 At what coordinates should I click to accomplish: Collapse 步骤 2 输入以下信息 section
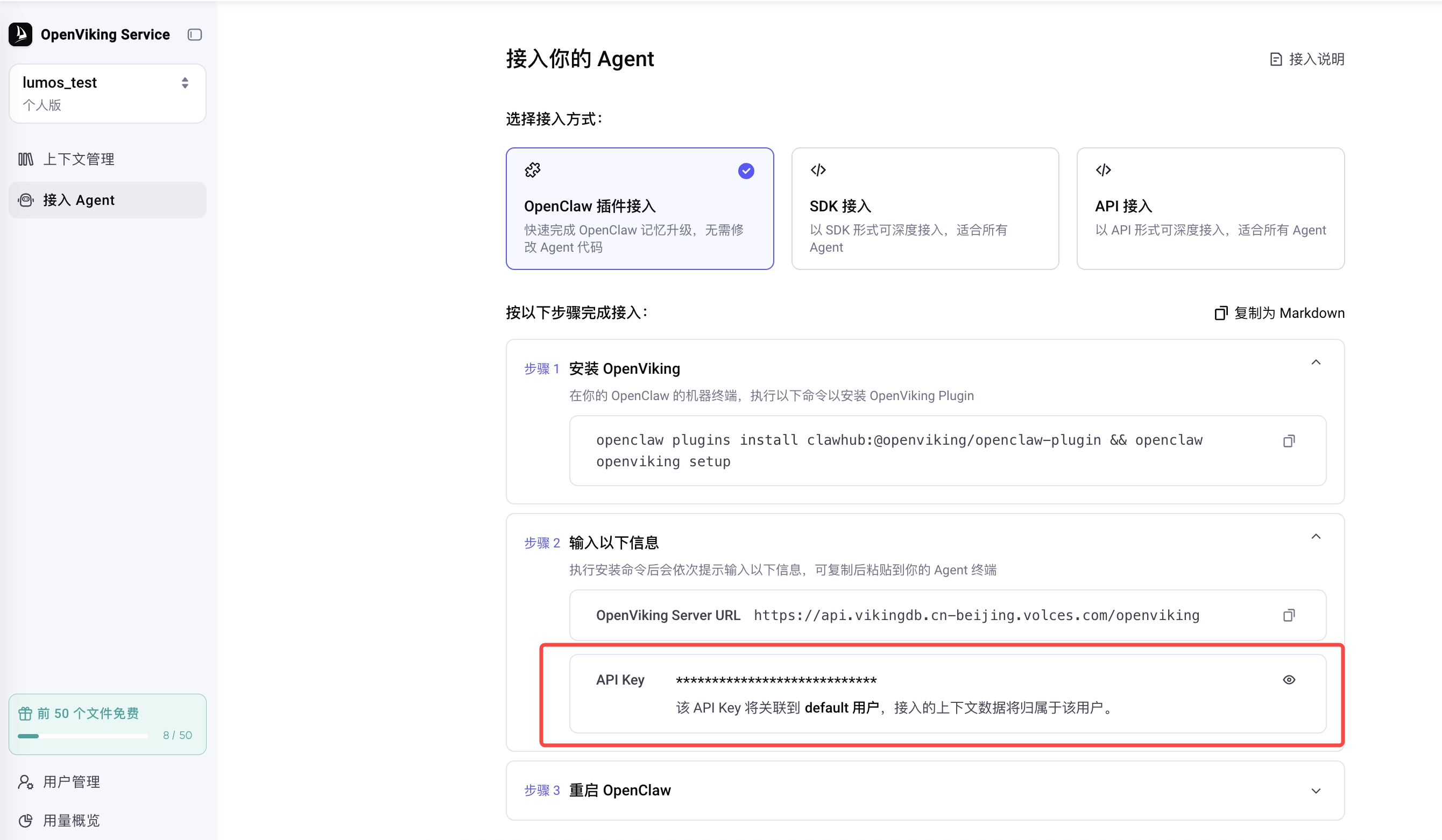click(1316, 536)
